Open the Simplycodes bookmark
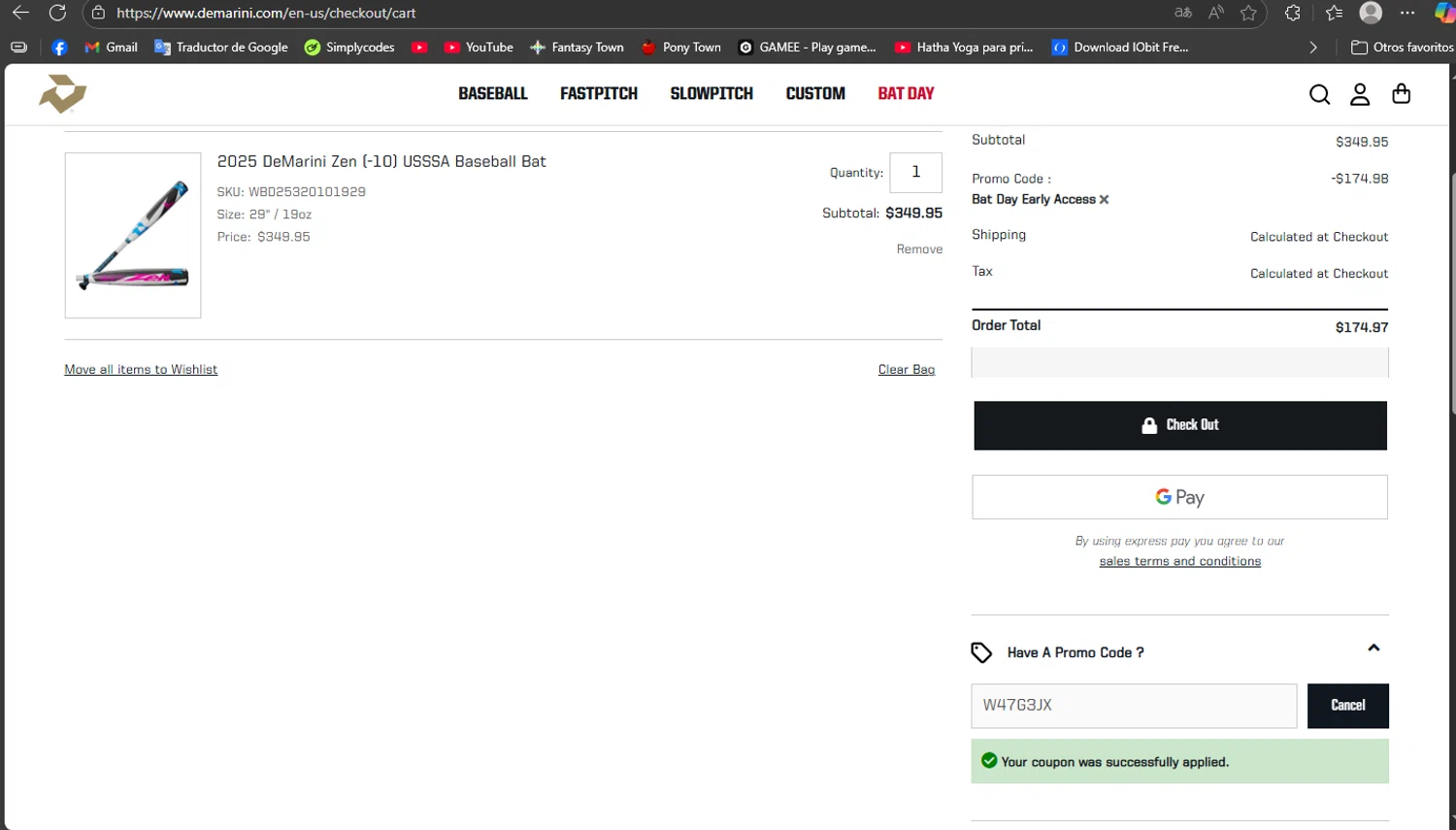Image resolution: width=1456 pixels, height=830 pixels. coord(349,48)
